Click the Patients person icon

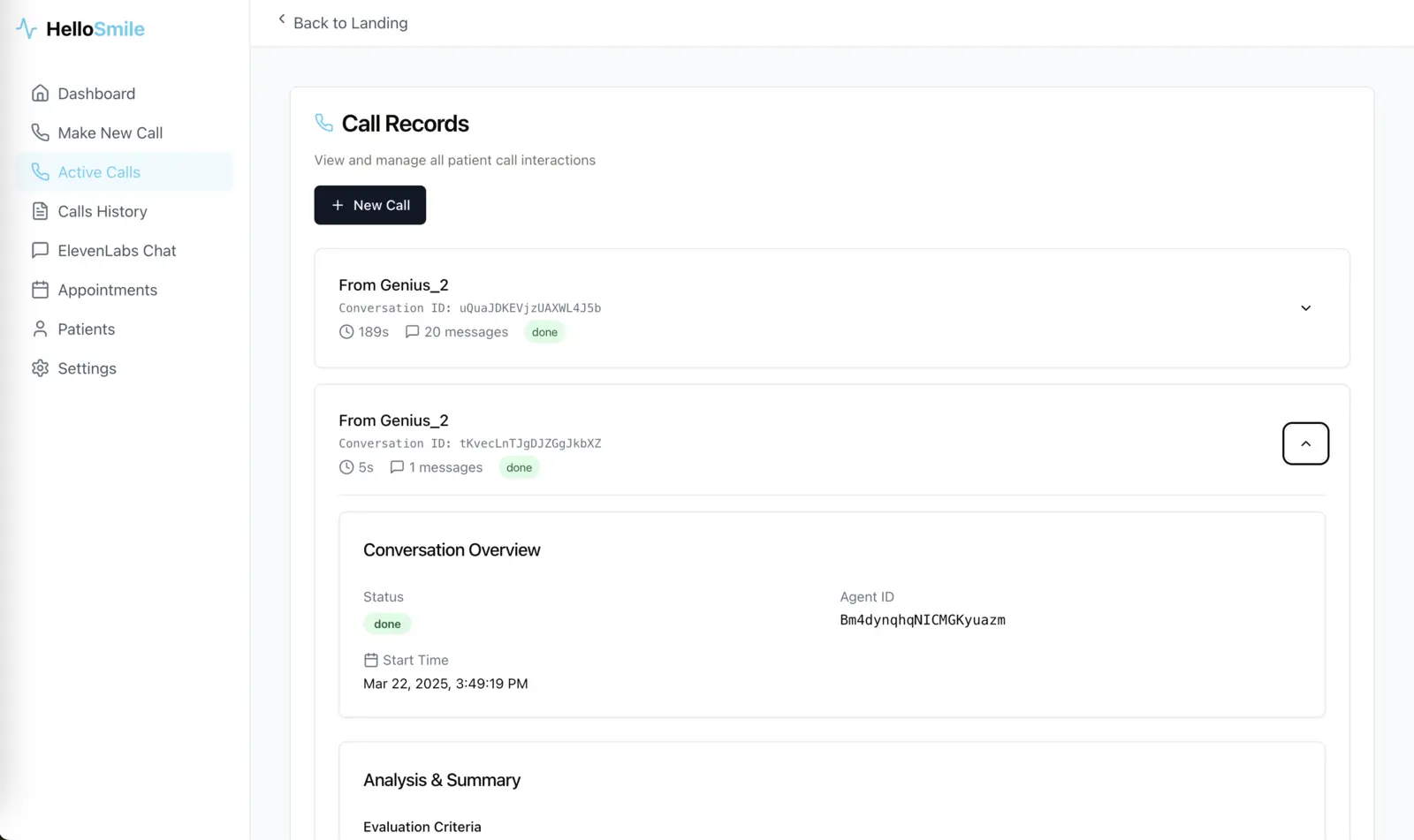tap(40, 329)
